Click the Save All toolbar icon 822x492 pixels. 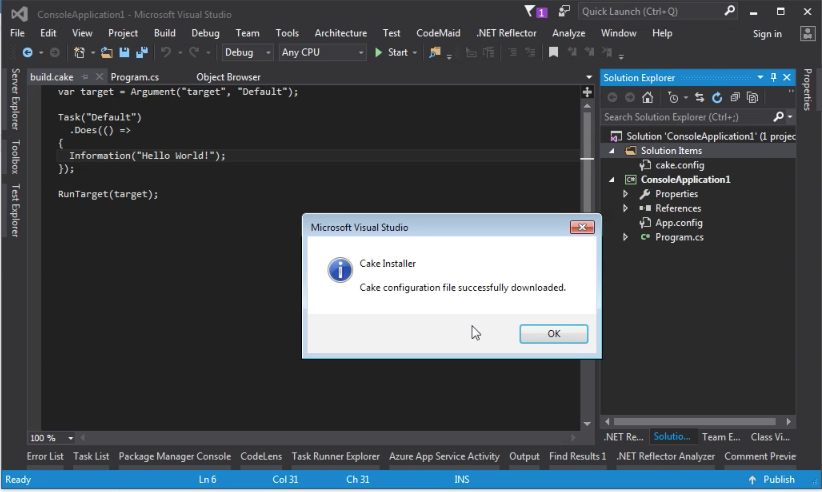[x=142, y=52]
